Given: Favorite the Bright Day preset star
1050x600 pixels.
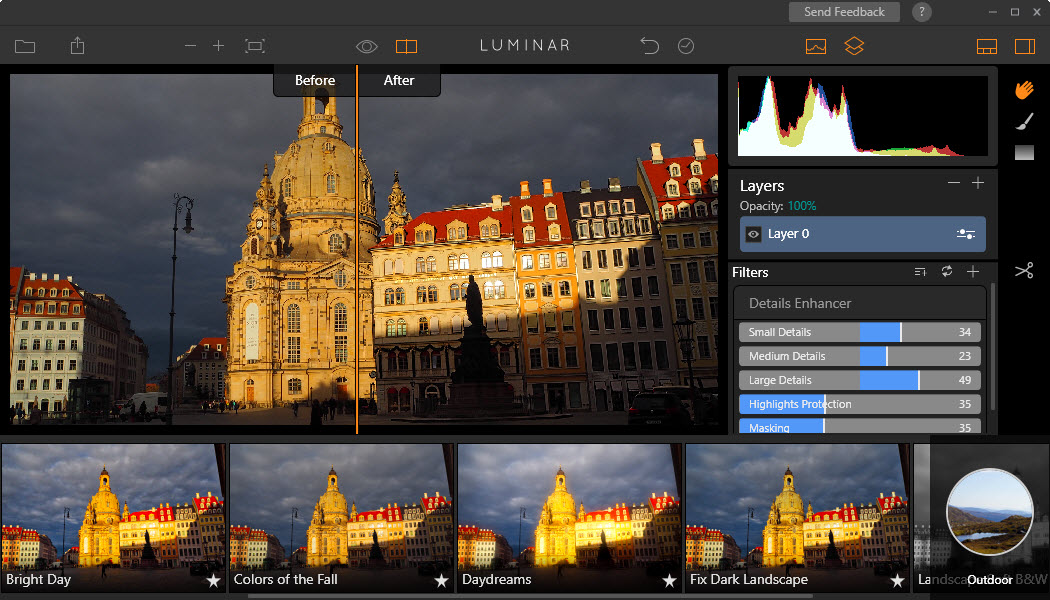Looking at the screenshot, I should pyautogui.click(x=213, y=581).
